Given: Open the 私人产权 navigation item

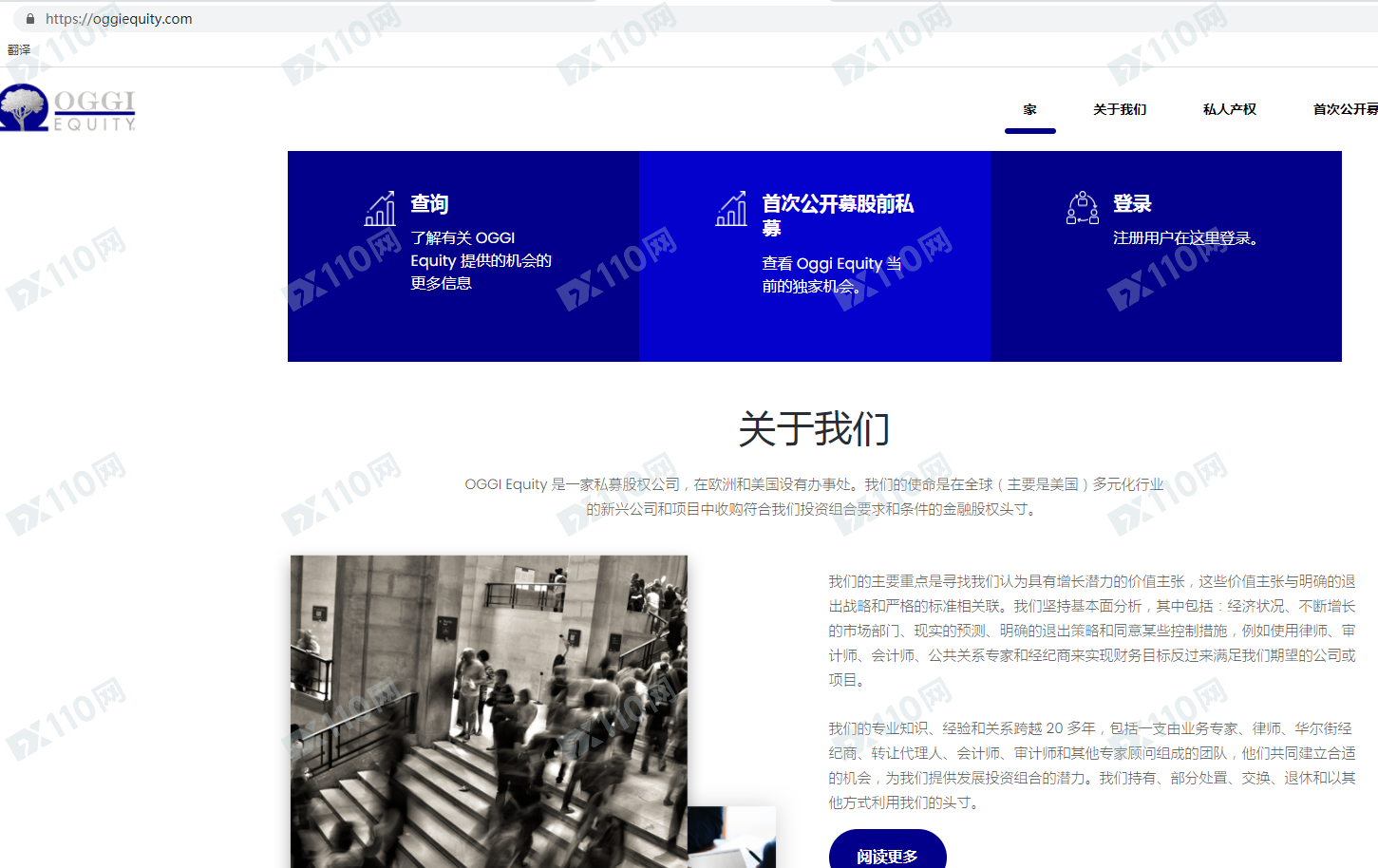Looking at the screenshot, I should click(1230, 109).
